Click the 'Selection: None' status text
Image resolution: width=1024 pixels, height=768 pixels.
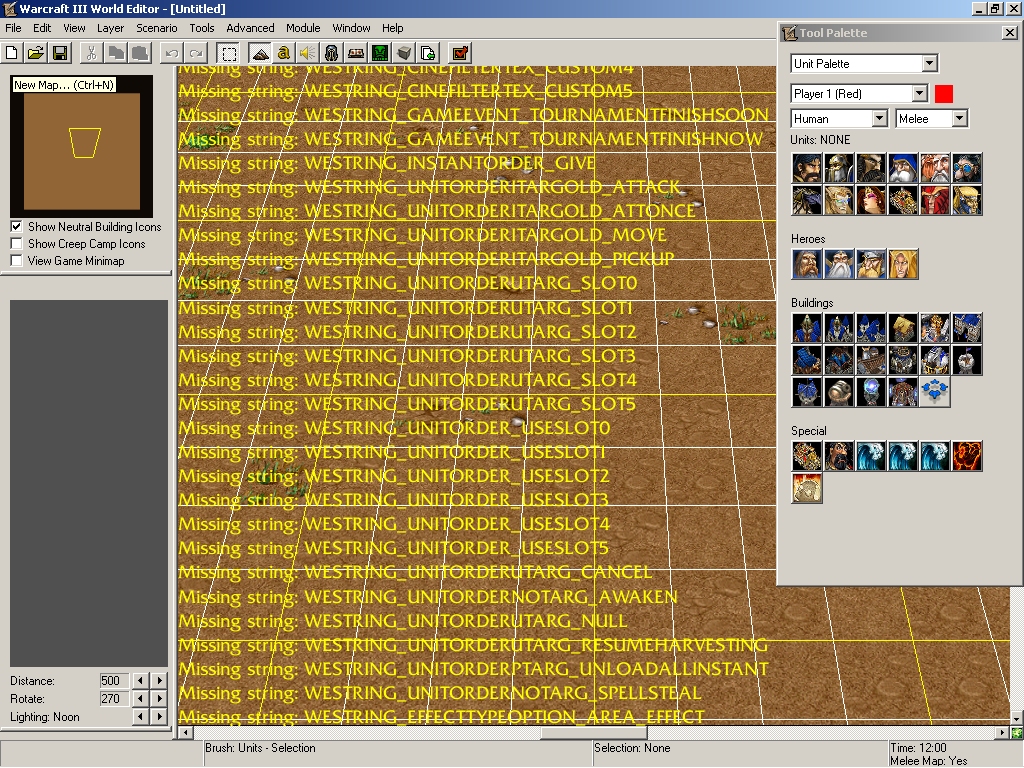632,748
